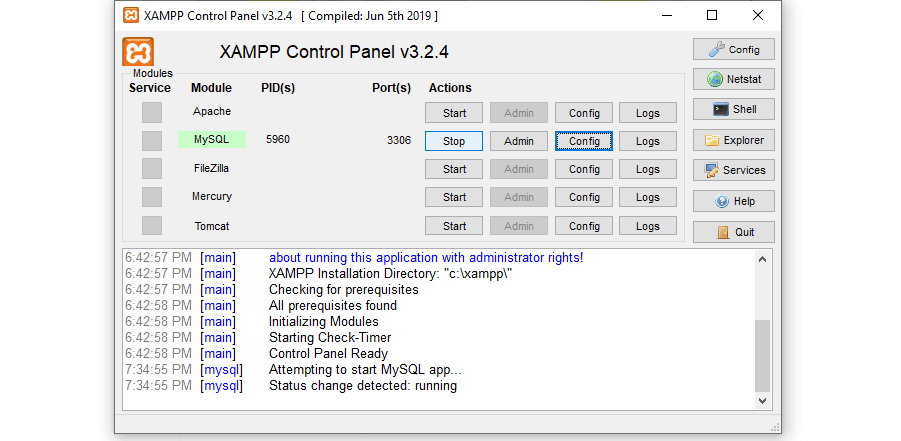
Task: Toggle the MySQL service checkbox
Action: (x=151, y=140)
